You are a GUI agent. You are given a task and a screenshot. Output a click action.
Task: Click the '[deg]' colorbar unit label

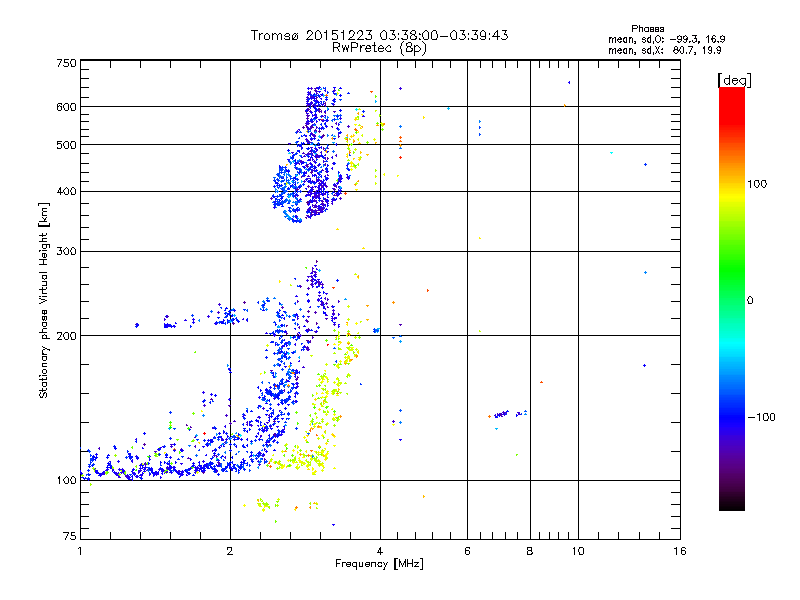click(734, 80)
